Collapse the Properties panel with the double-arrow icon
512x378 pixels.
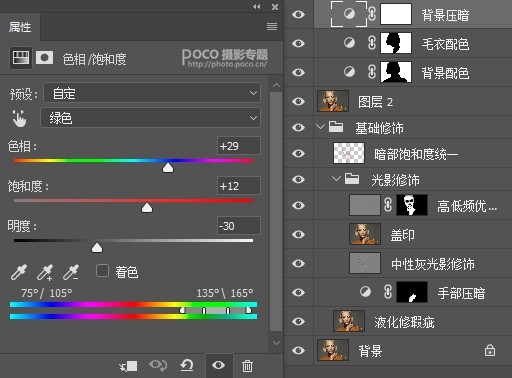click(x=256, y=7)
